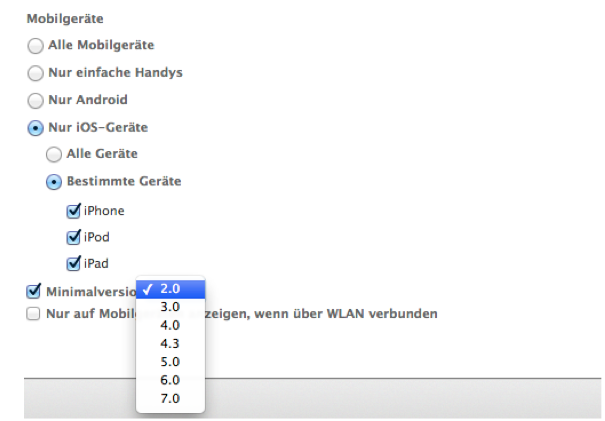Screen dimensions: 605x421
Task: Pick version 2.0 in the dropdown list
Action: [171, 289]
